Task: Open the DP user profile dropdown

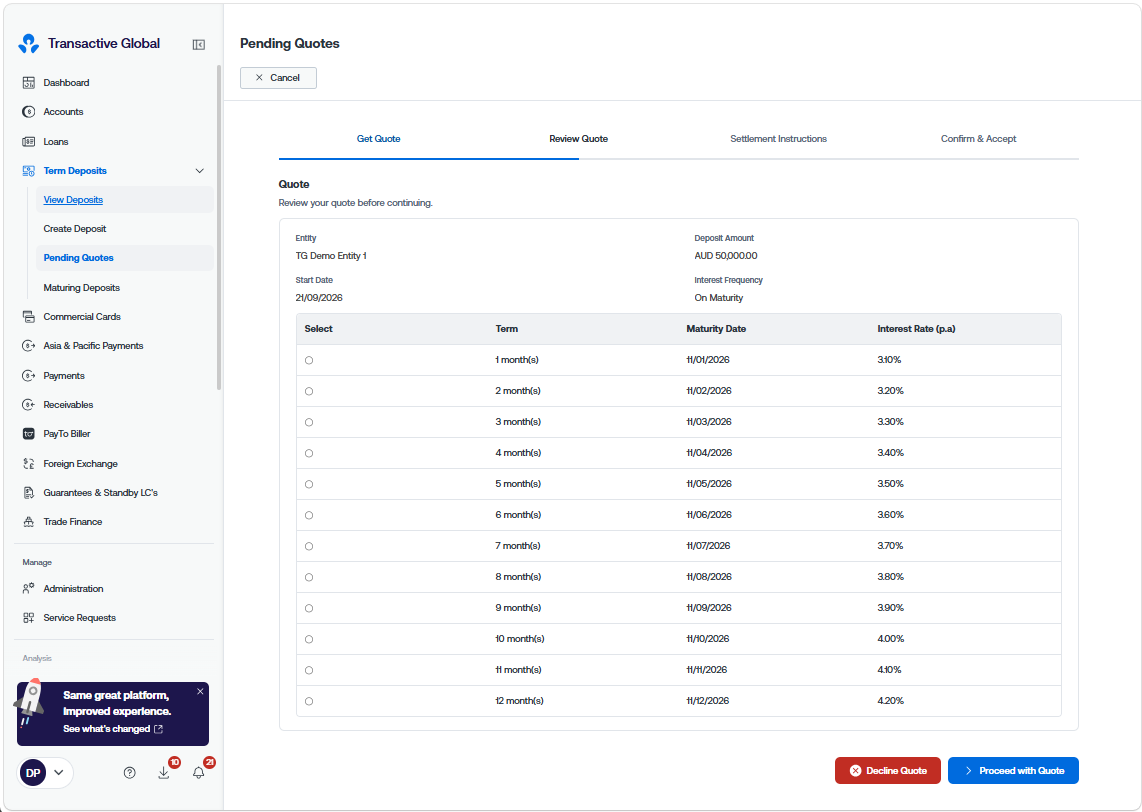Action: click(45, 773)
